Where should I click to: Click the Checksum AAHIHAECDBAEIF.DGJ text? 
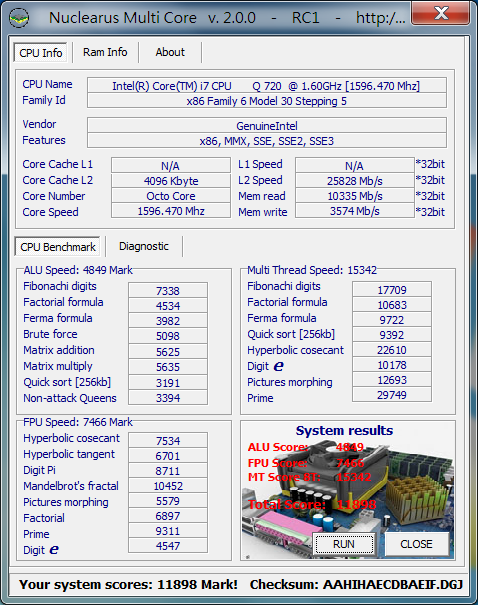tap(356, 585)
